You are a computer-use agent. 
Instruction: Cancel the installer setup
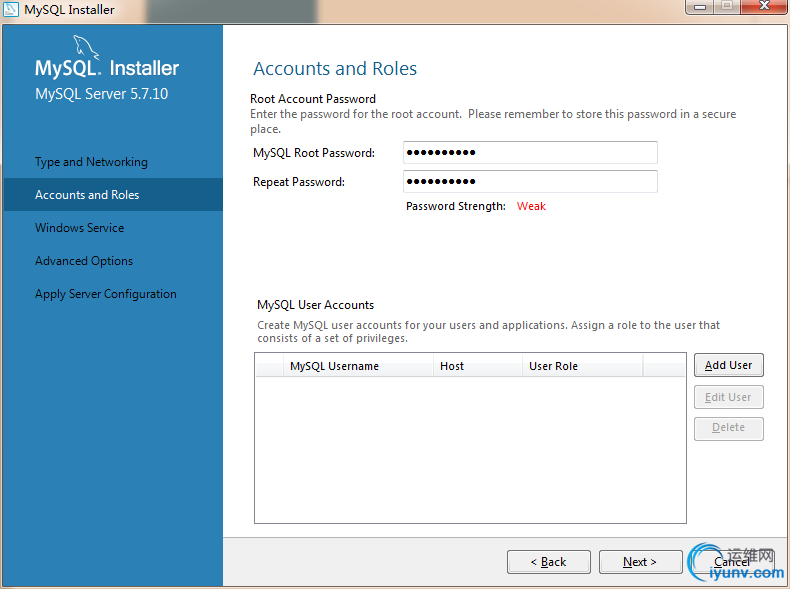(732, 561)
